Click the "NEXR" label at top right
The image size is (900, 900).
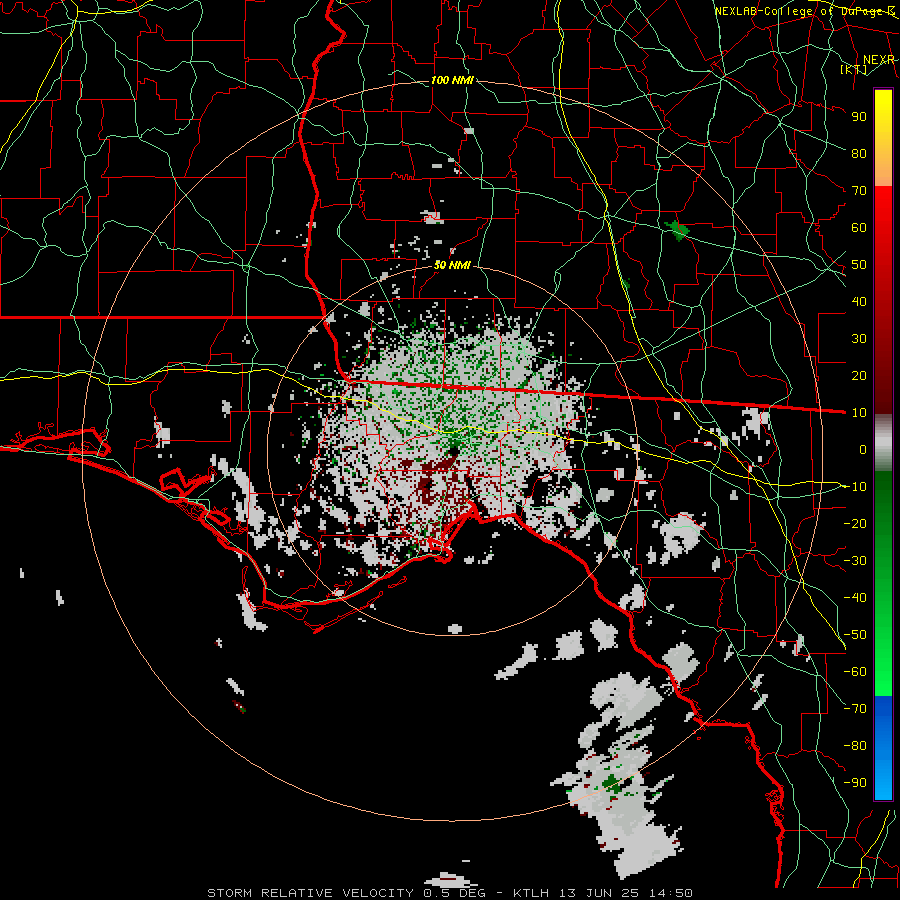click(878, 60)
